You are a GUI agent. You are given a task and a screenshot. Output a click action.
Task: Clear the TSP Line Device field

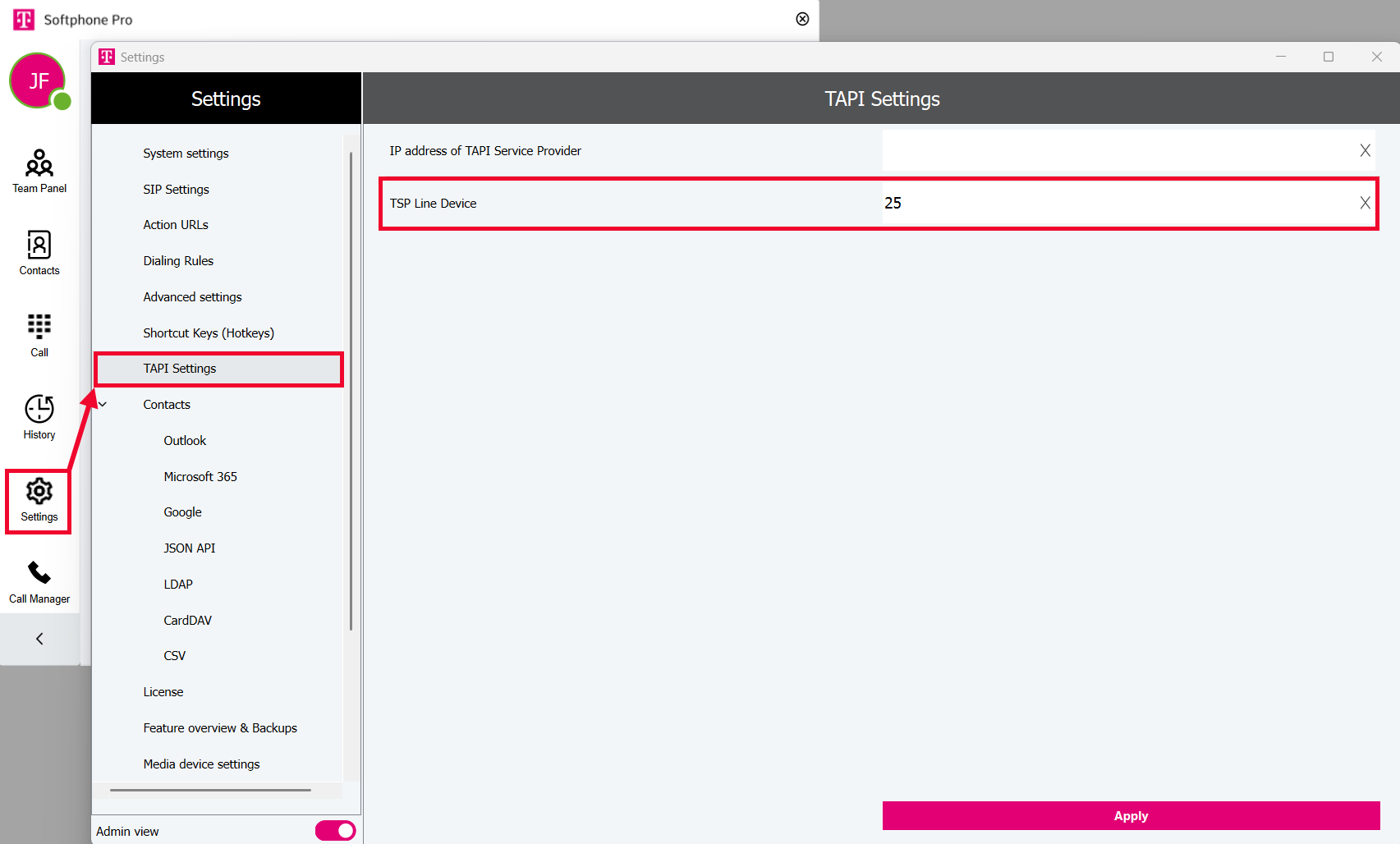pos(1365,203)
